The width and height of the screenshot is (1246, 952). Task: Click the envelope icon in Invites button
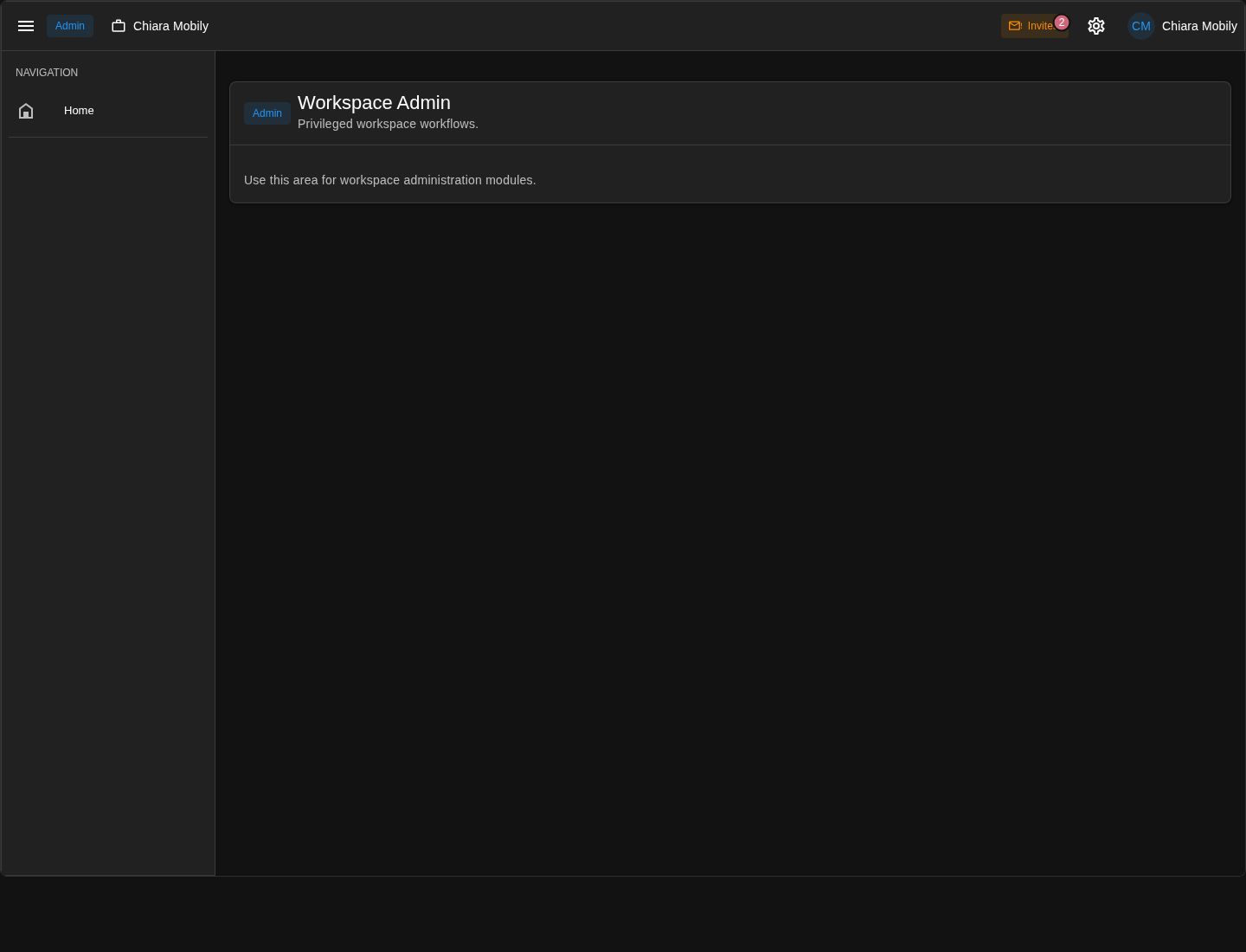tap(1015, 26)
